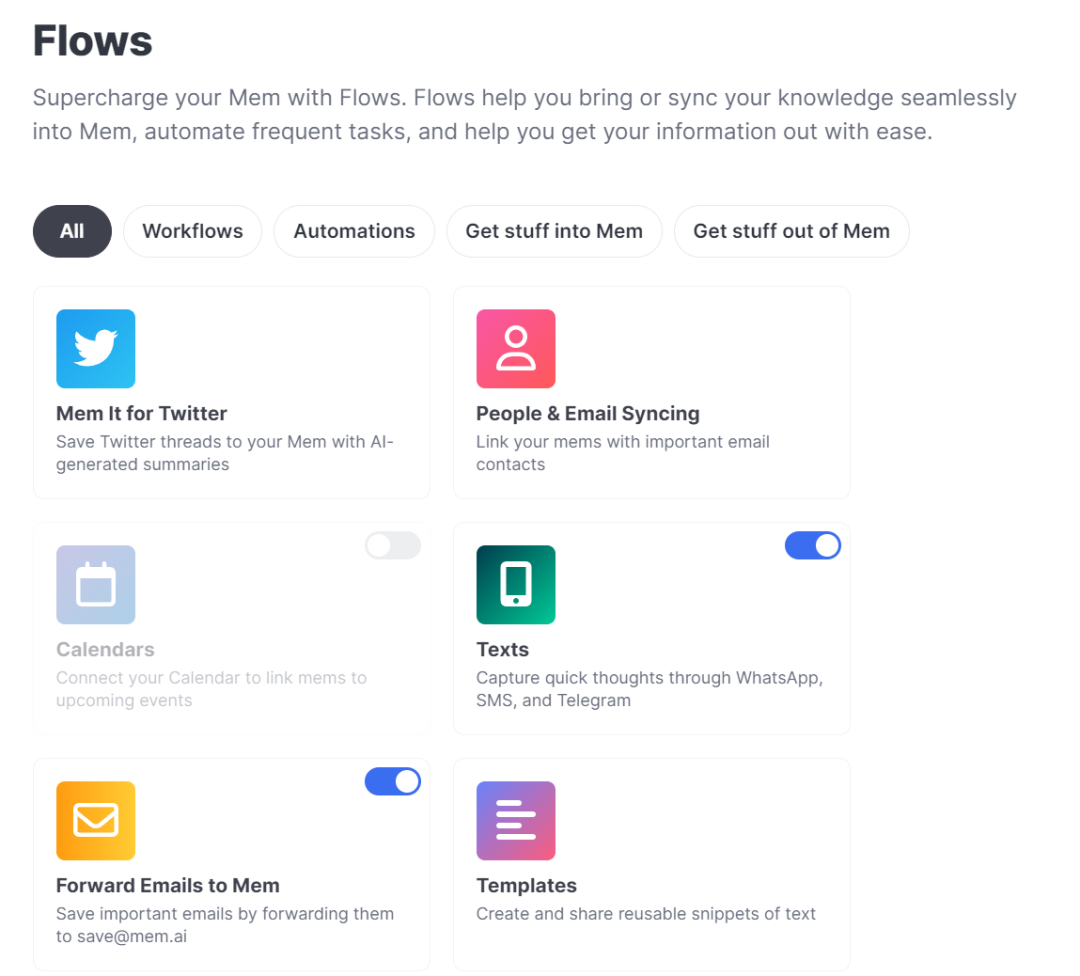Click the Templates title text

526,885
